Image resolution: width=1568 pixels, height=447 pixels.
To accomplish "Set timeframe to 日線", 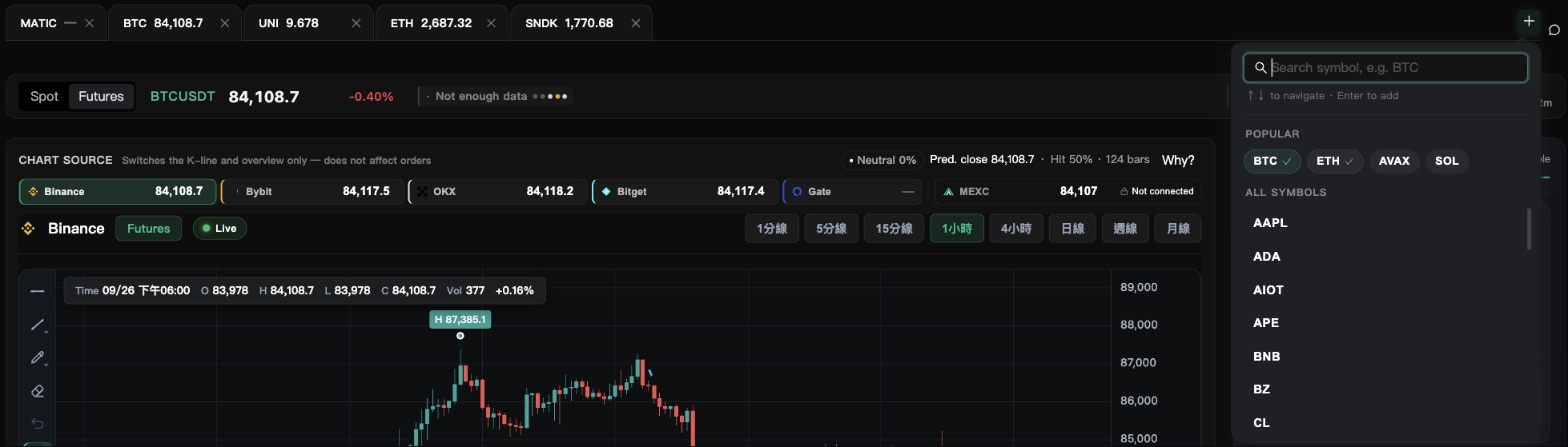I will (x=1072, y=229).
